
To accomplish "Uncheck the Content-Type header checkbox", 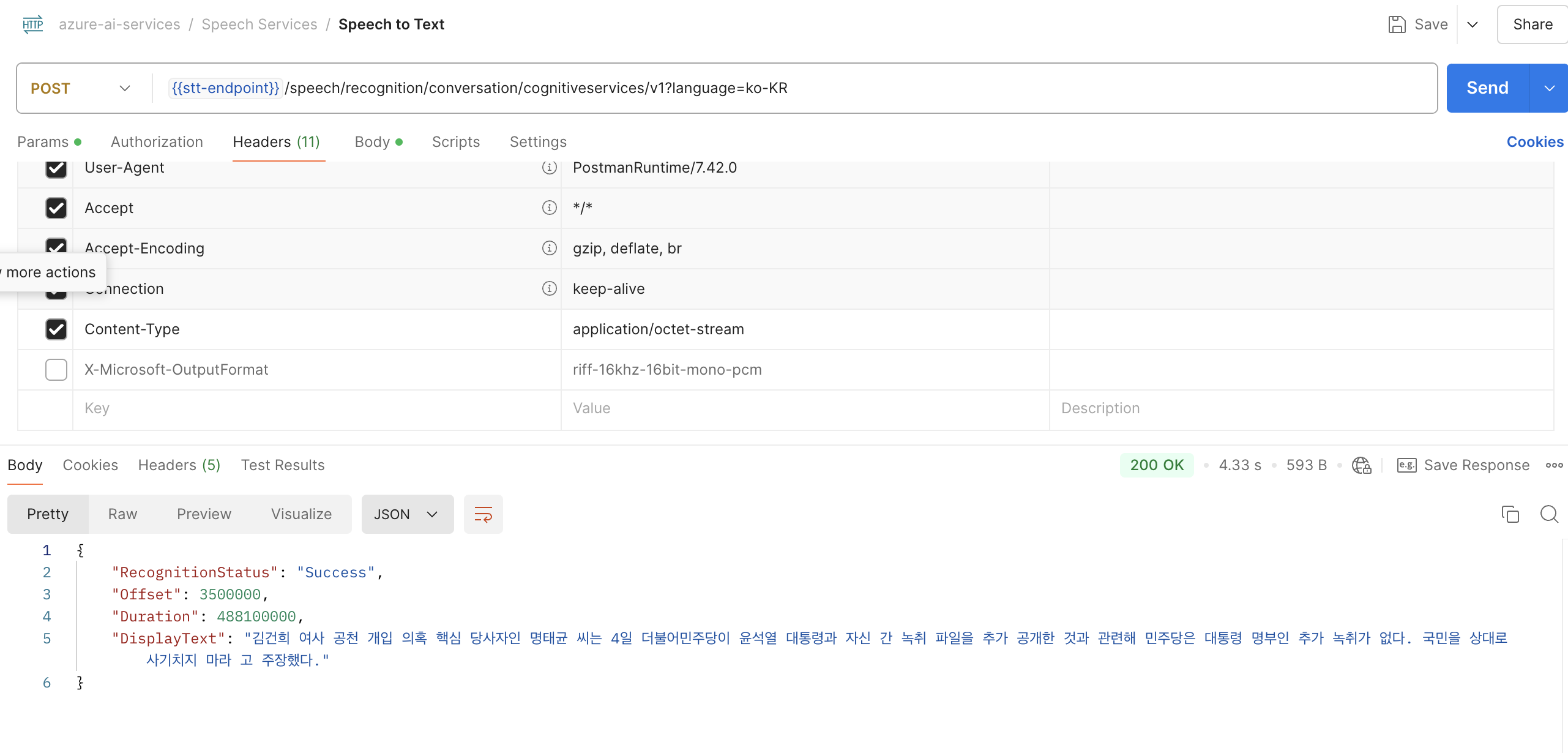I will point(56,329).
